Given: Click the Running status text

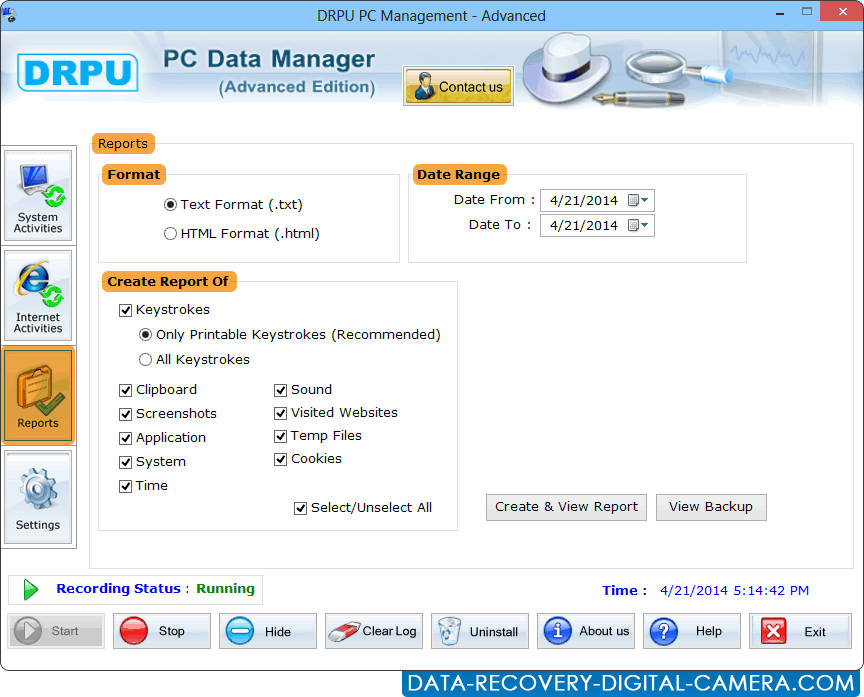Looking at the screenshot, I should [225, 589].
